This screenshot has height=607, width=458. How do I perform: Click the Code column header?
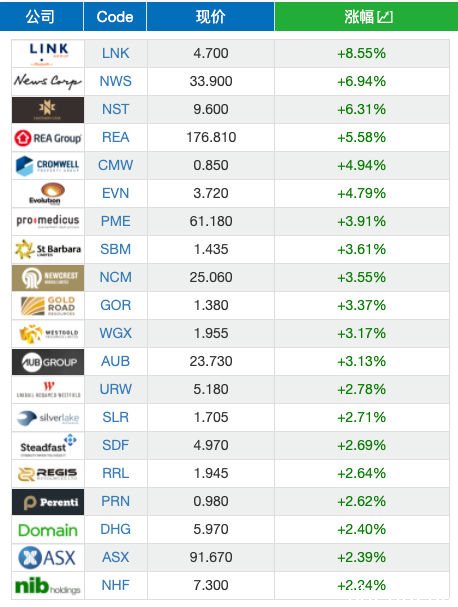[x=115, y=16]
